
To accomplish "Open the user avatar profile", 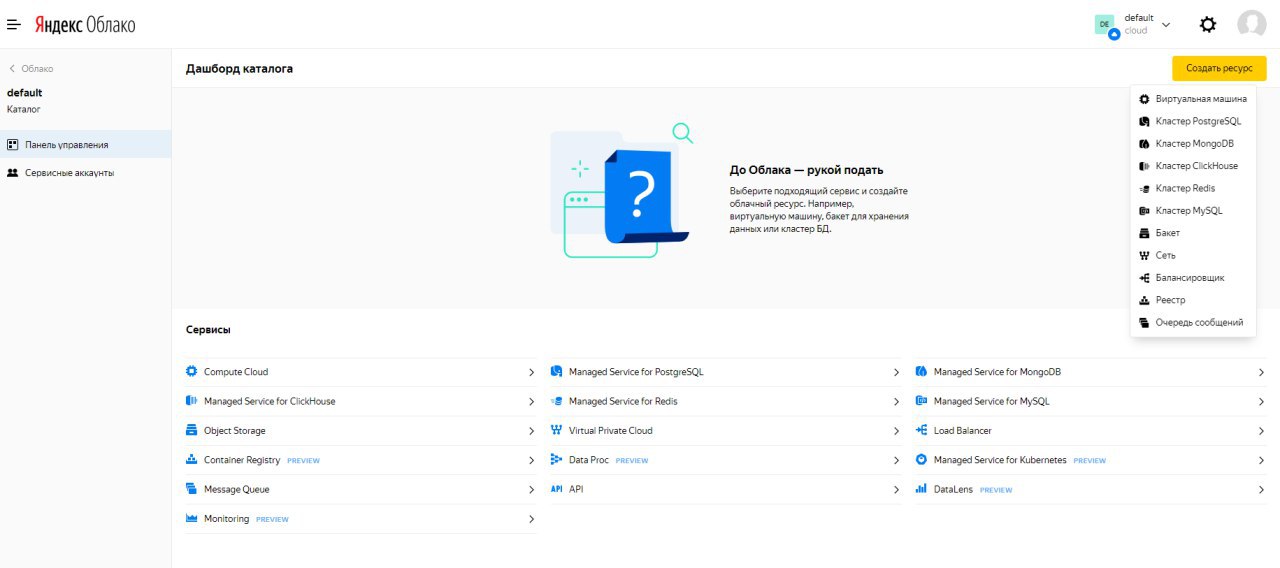I will tap(1251, 24).
